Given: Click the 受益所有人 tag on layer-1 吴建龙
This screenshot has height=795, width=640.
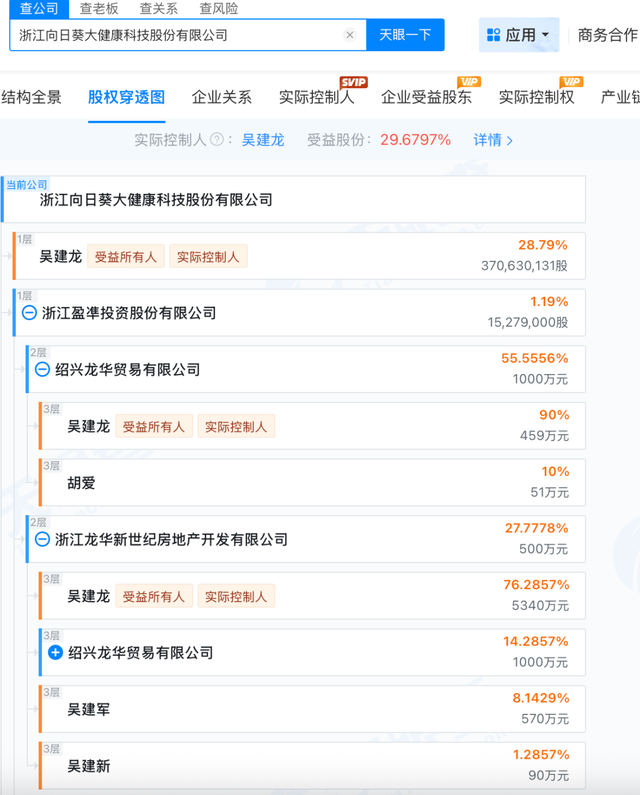Looking at the screenshot, I should pos(125,256).
